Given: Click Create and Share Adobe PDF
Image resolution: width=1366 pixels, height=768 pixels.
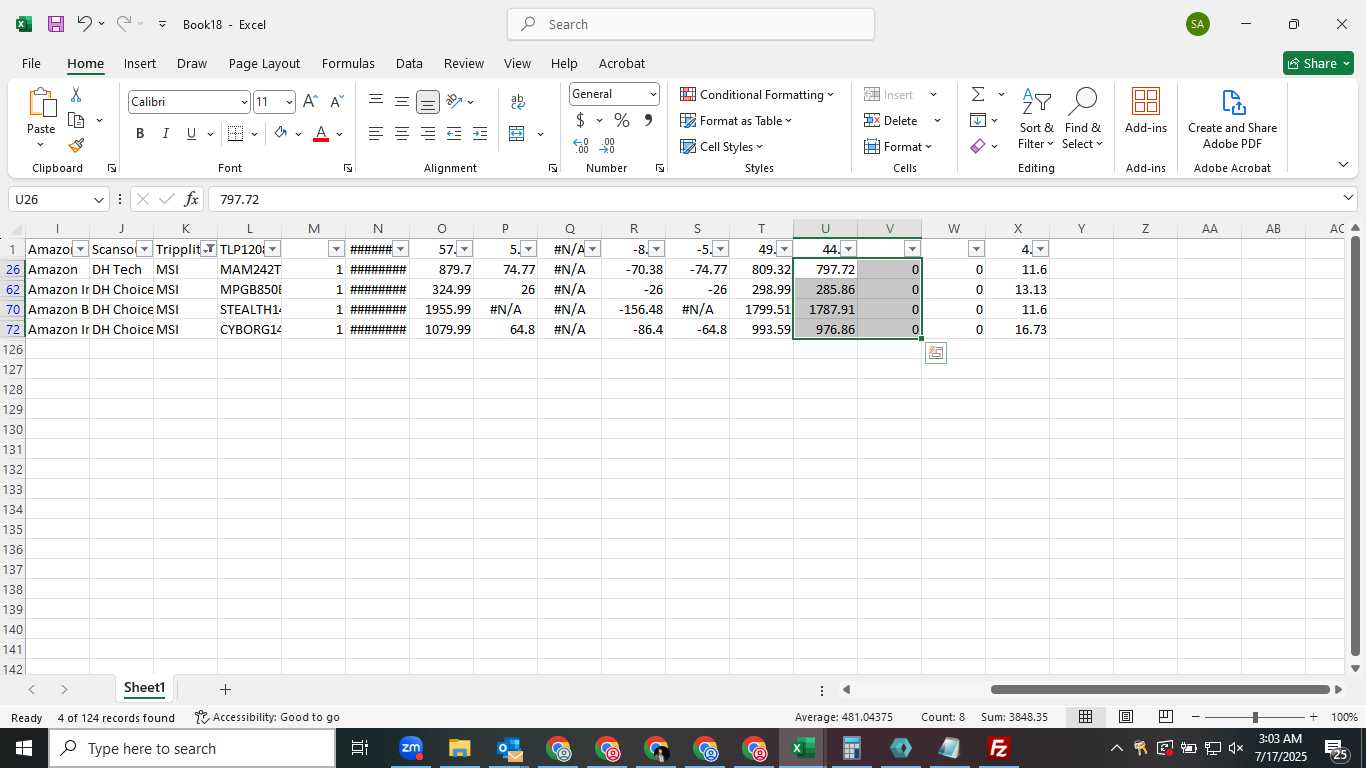Looking at the screenshot, I should pos(1232,118).
